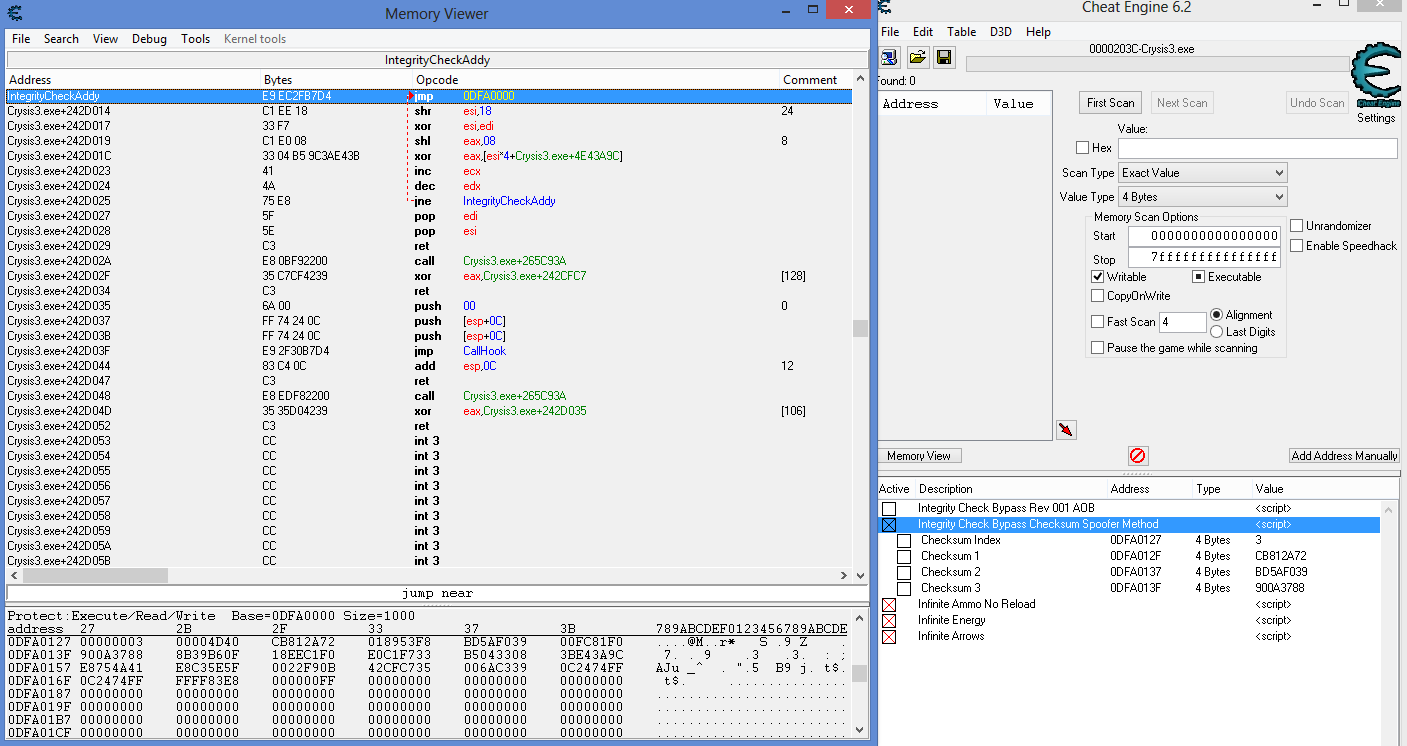Close the Memory Viewer window
Image resolution: width=1407 pixels, height=746 pixels.
point(849,9)
